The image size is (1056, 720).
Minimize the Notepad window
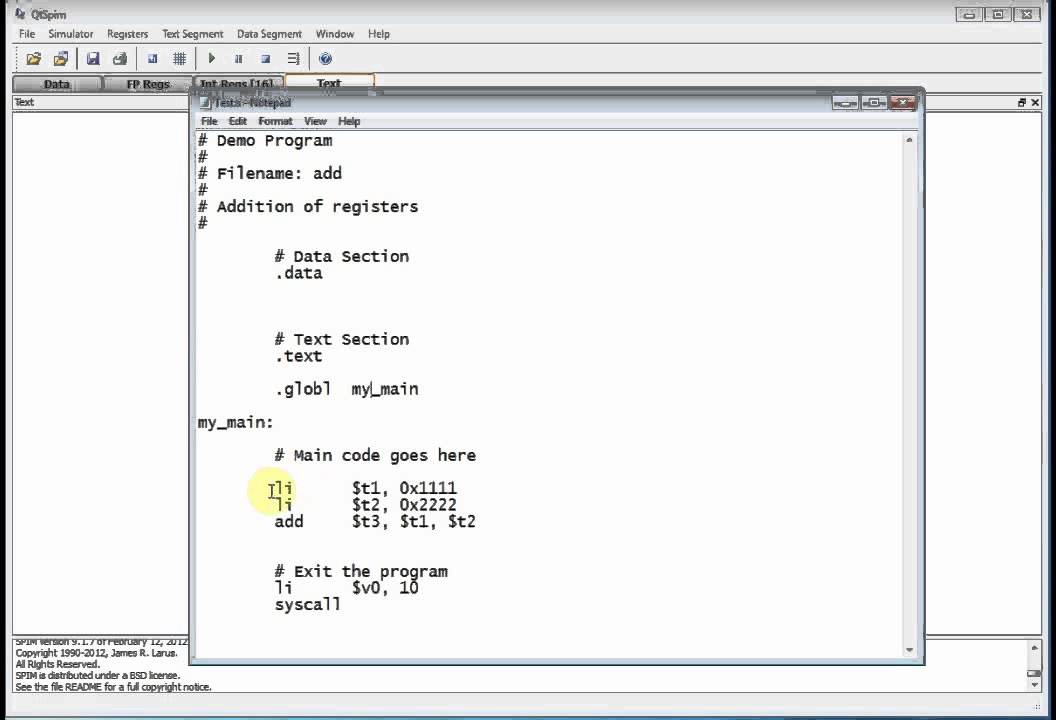pos(845,102)
